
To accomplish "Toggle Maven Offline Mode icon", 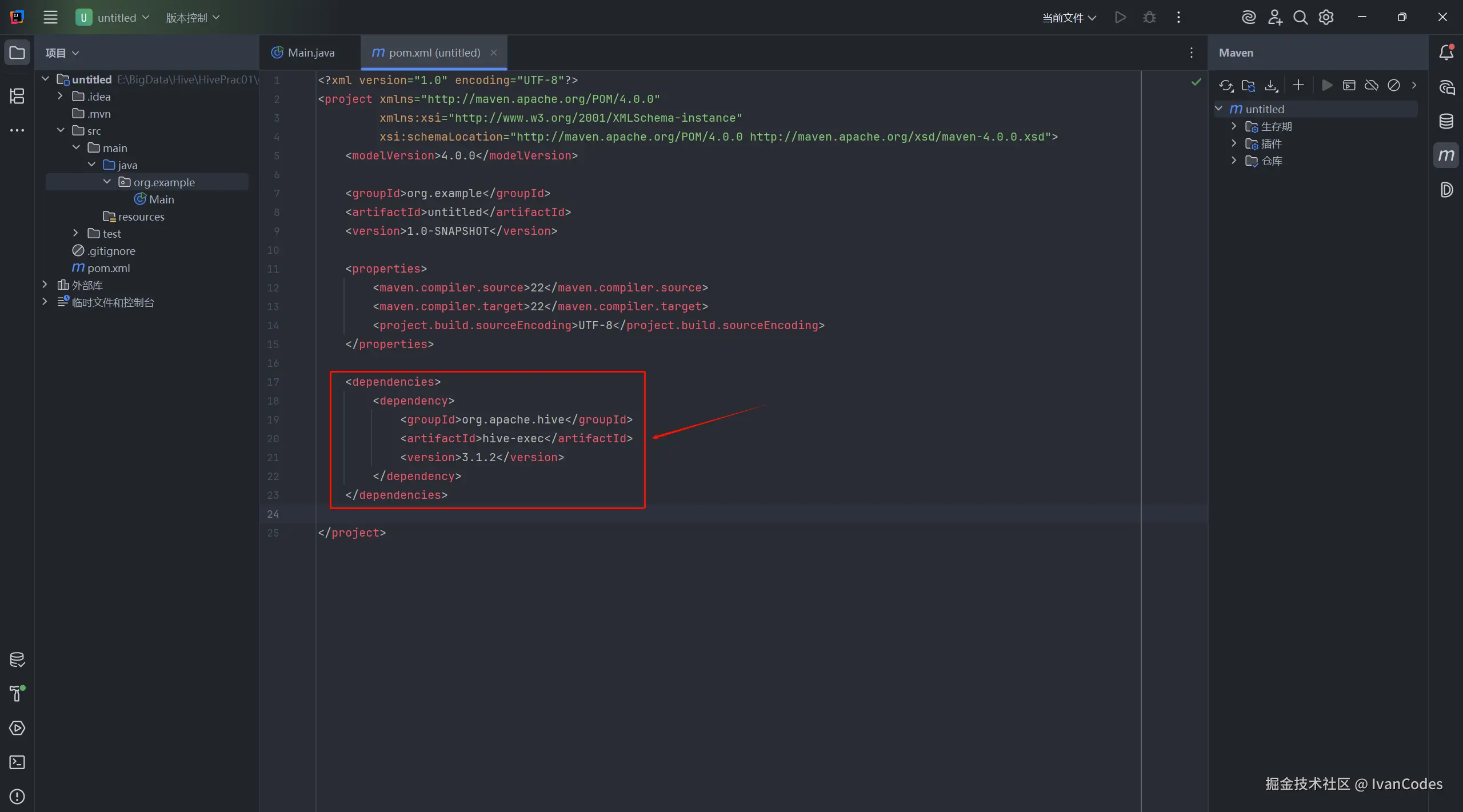I will (1371, 86).
